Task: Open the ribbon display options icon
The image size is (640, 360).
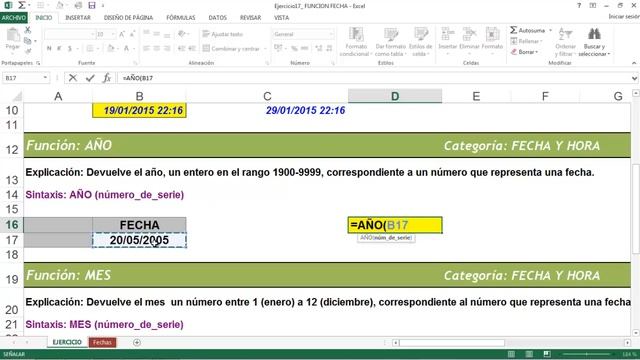Action: tap(593, 5)
